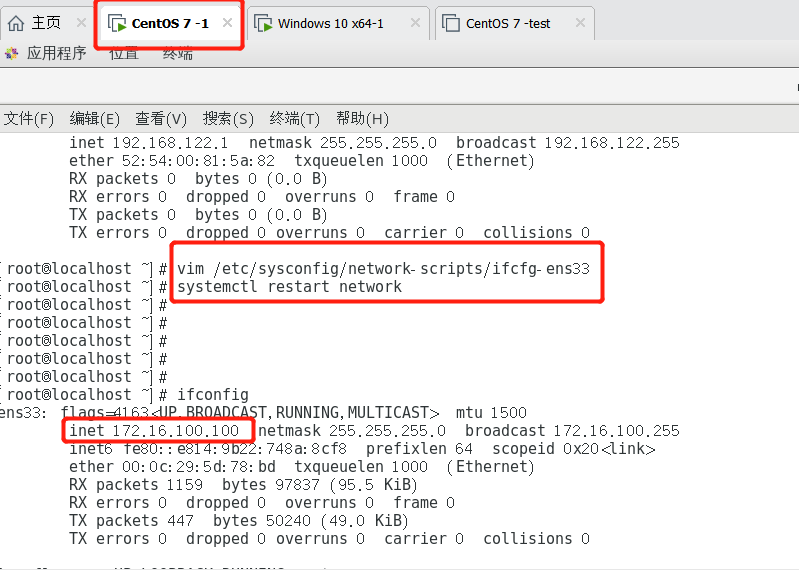Click the vim ifcfg-ens33 command line

383,268
